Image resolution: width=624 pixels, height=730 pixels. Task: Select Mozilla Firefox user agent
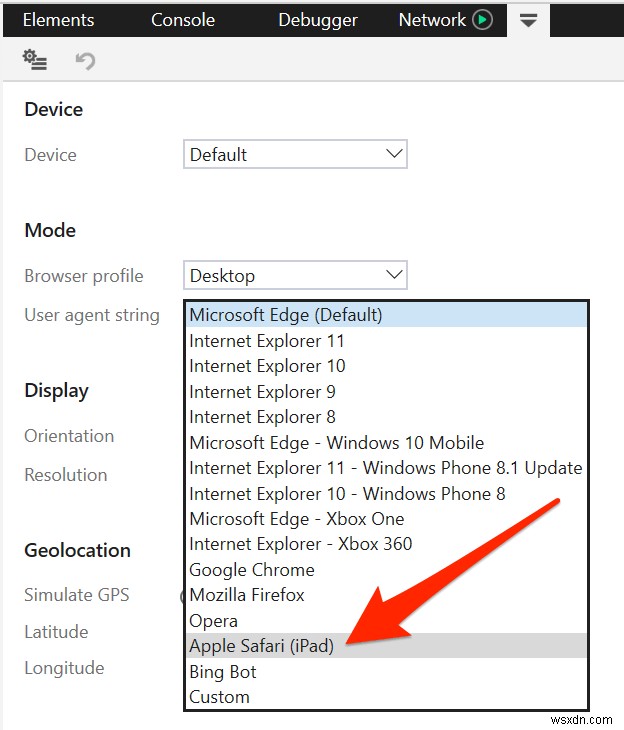pyautogui.click(x=387, y=595)
